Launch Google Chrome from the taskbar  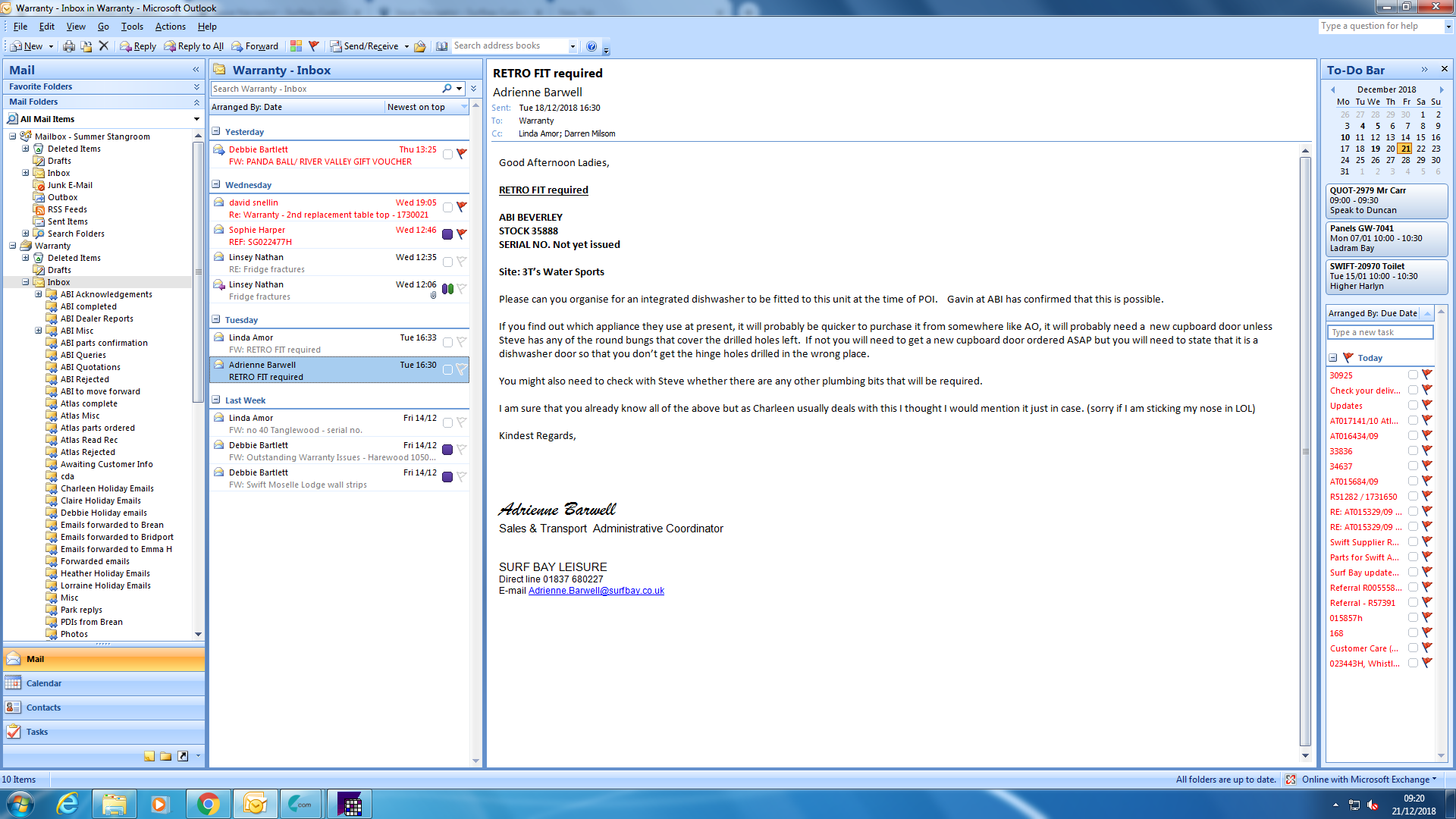coord(208,804)
